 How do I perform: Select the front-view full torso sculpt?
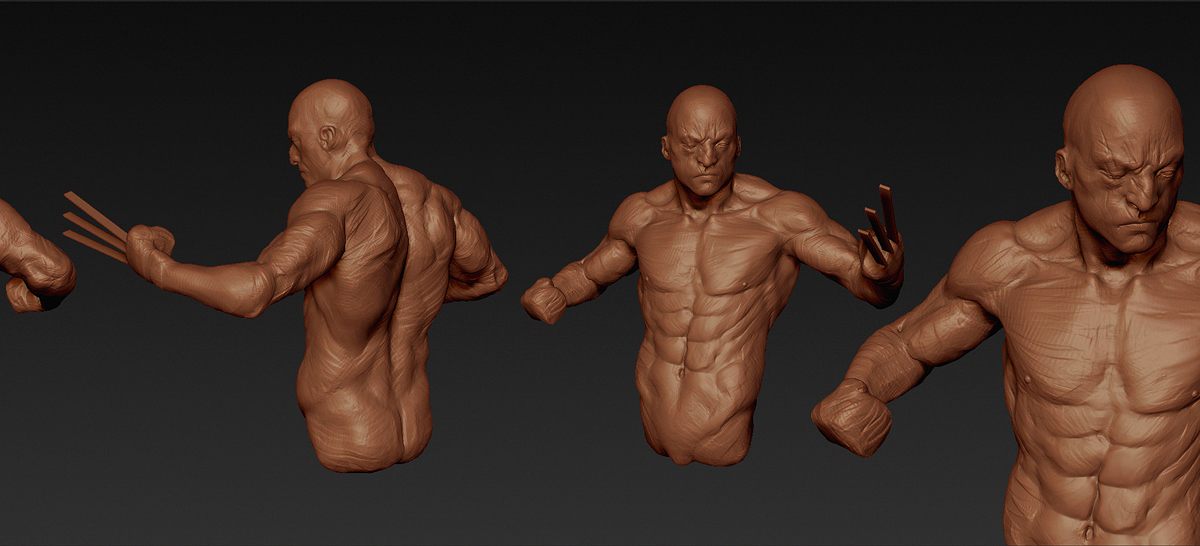click(712, 275)
